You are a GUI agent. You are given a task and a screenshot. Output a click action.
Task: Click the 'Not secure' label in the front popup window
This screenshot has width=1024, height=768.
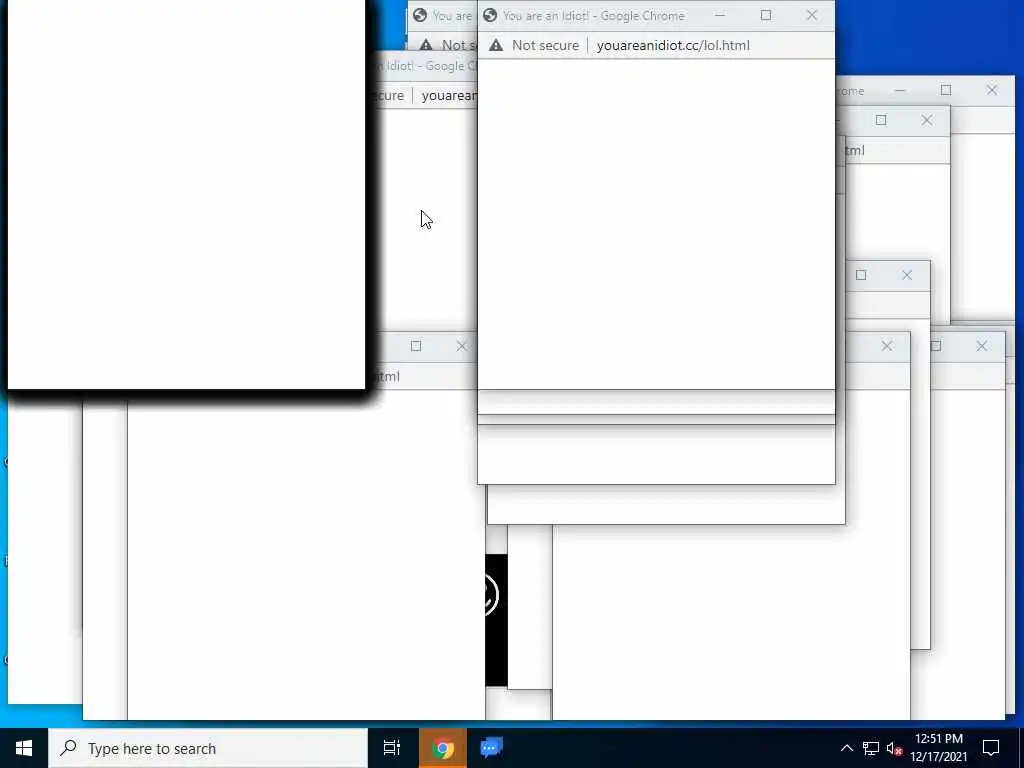point(545,45)
